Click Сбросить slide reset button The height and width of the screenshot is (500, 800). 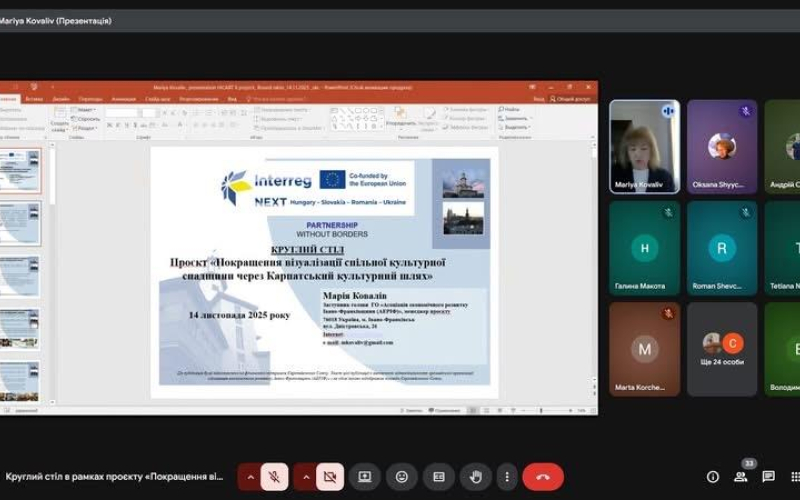[x=86, y=119]
